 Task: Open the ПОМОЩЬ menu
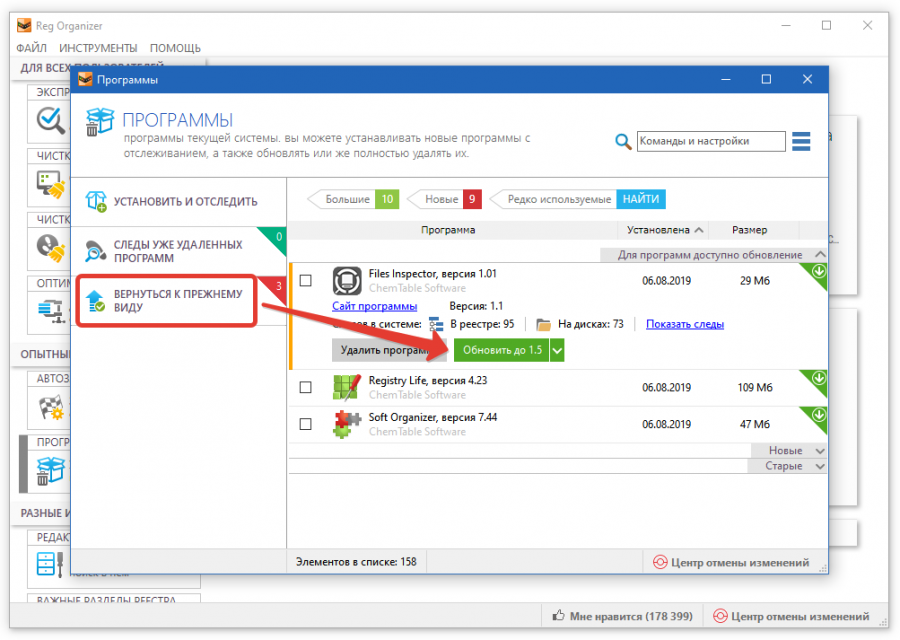point(175,48)
